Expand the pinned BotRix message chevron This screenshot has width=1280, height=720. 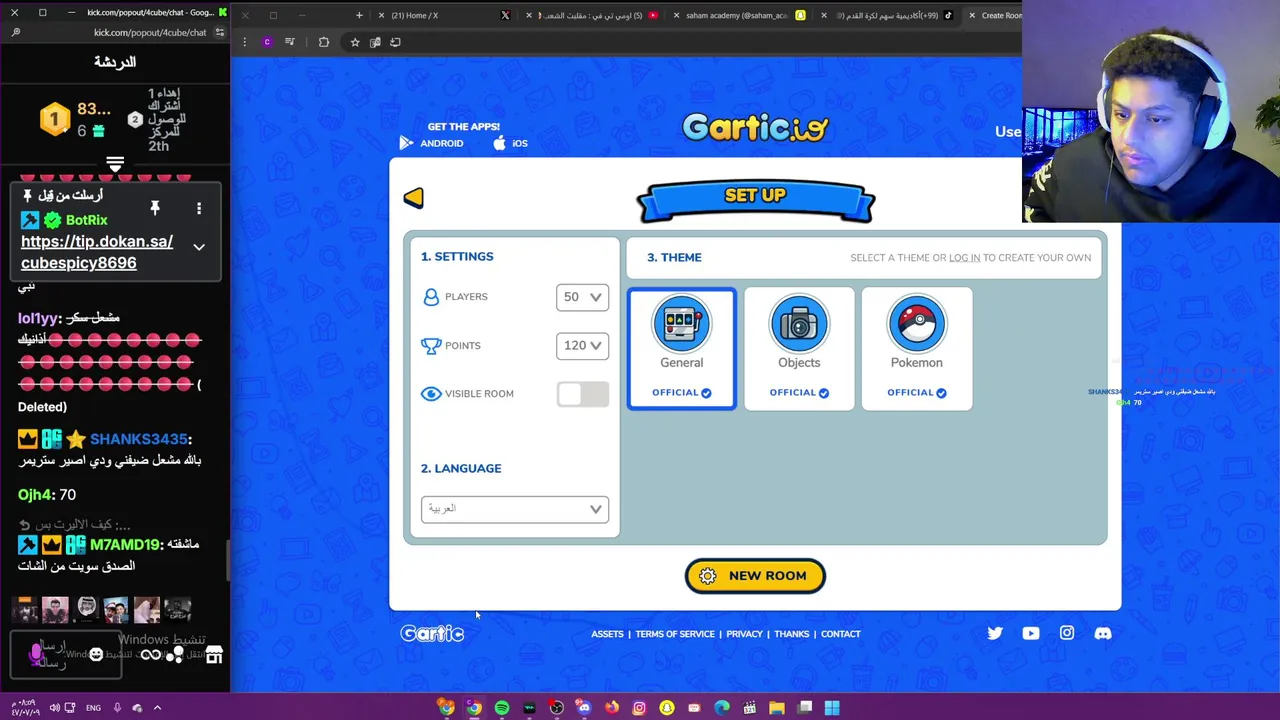[x=199, y=247]
